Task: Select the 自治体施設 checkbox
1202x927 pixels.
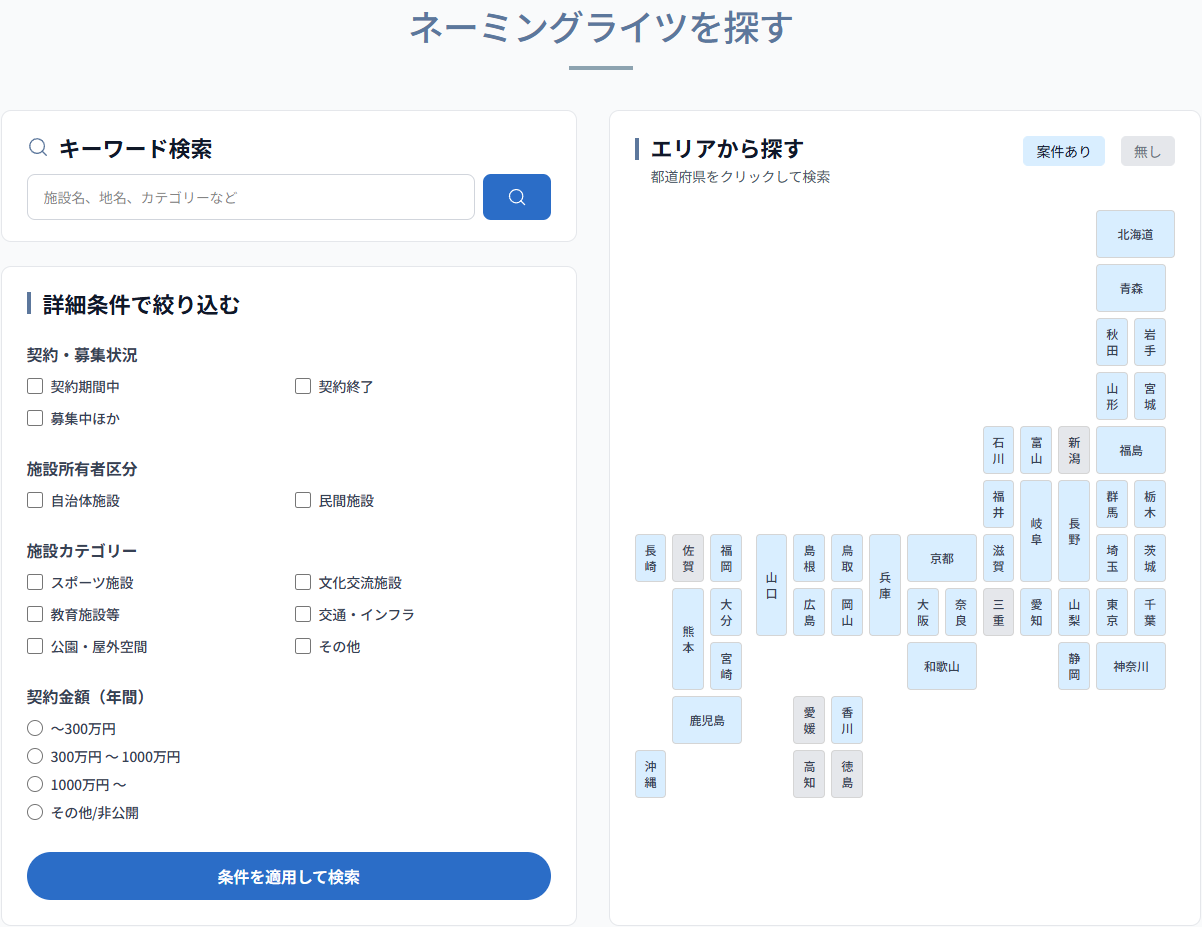Action: pyautogui.click(x=35, y=500)
